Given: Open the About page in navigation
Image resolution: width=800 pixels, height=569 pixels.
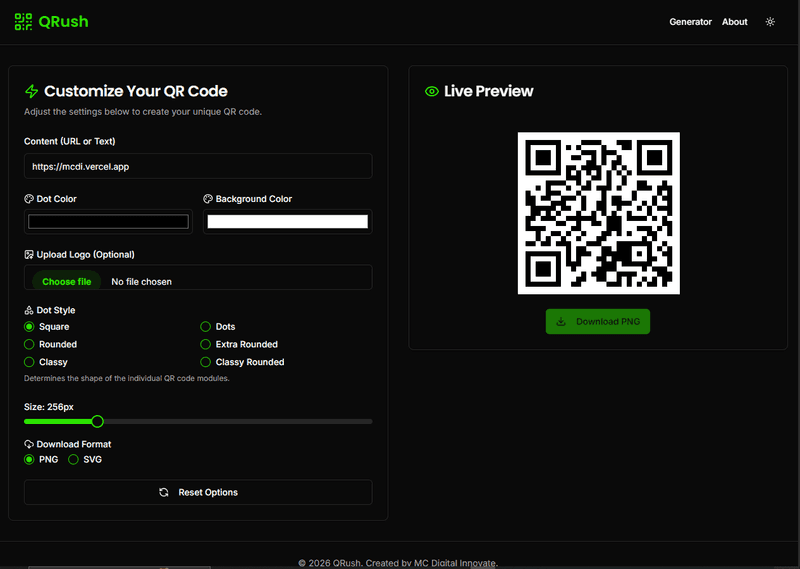Looking at the screenshot, I should (x=734, y=22).
